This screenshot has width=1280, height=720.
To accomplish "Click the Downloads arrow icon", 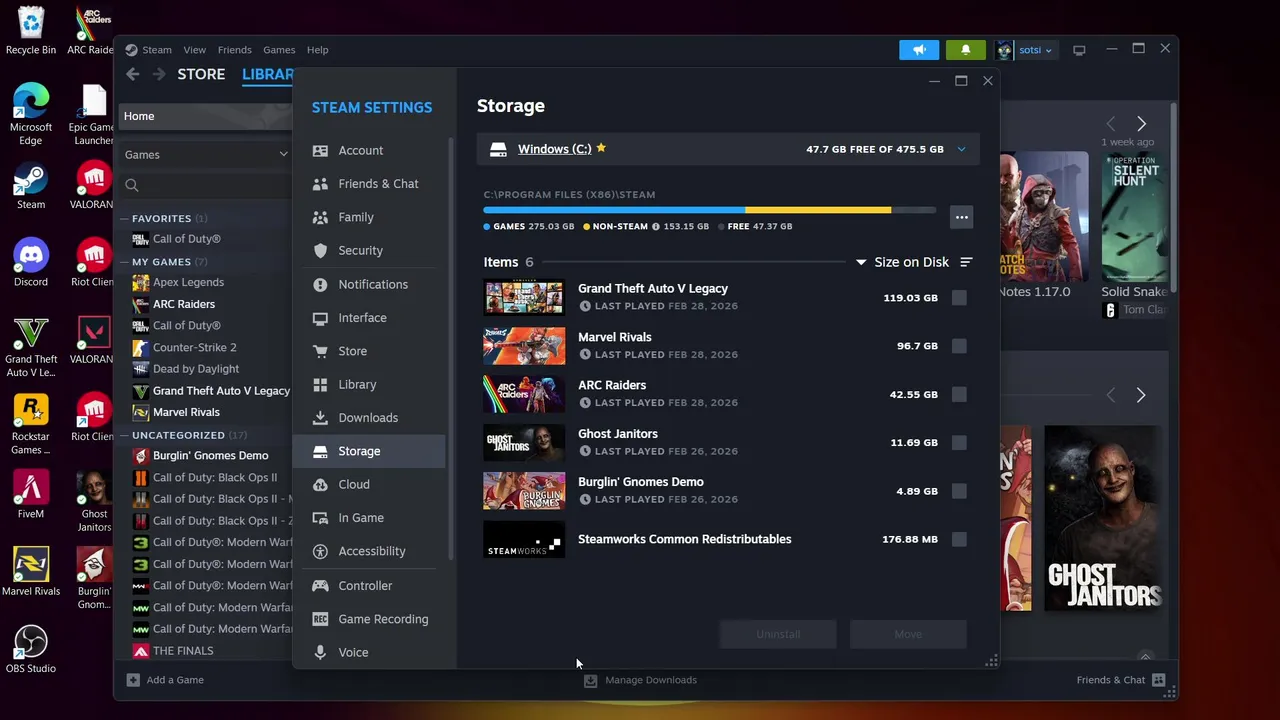I will [x=320, y=418].
